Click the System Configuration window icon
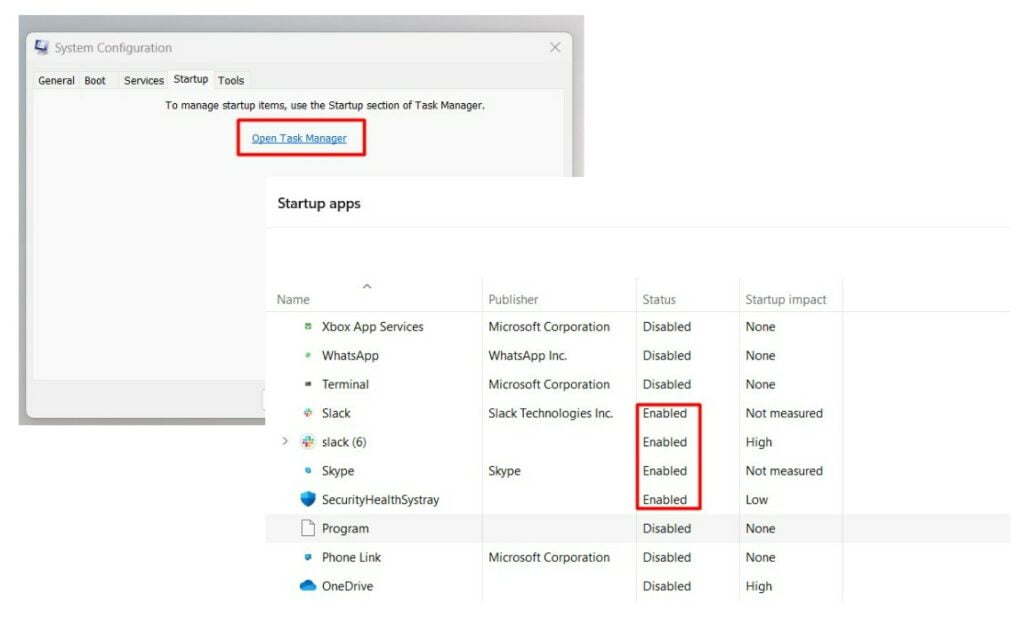The height and width of the screenshot is (618, 1024). [41, 46]
